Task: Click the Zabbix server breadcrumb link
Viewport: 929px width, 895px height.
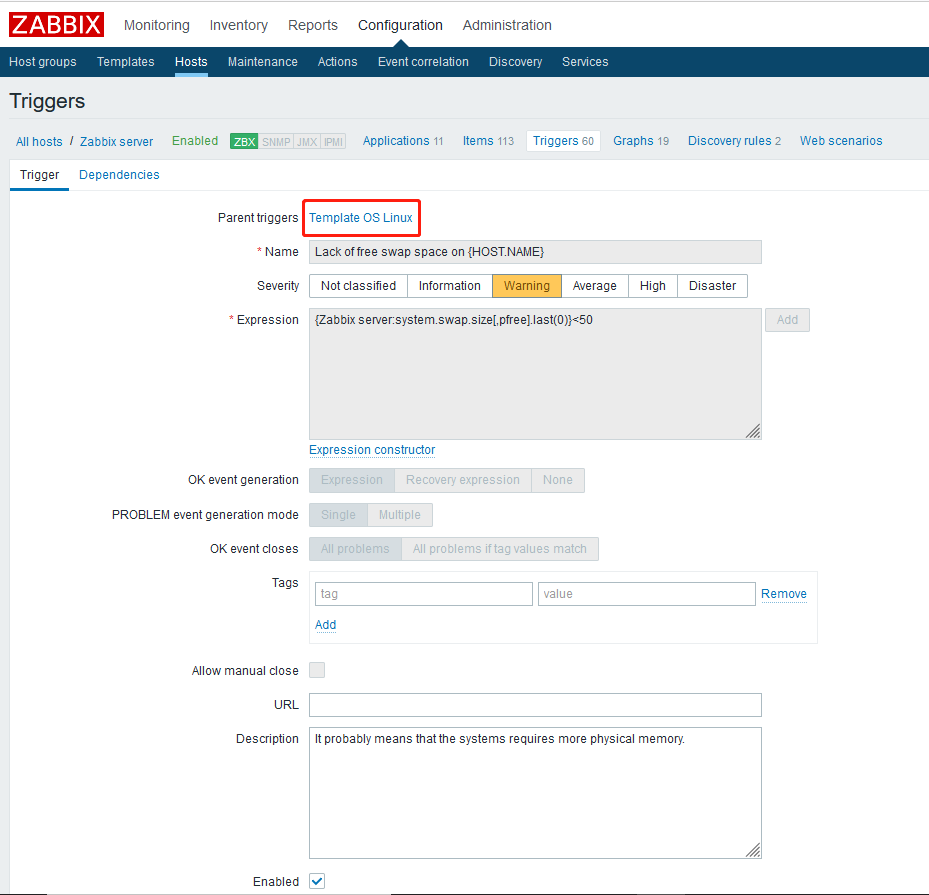Action: click(x=116, y=142)
